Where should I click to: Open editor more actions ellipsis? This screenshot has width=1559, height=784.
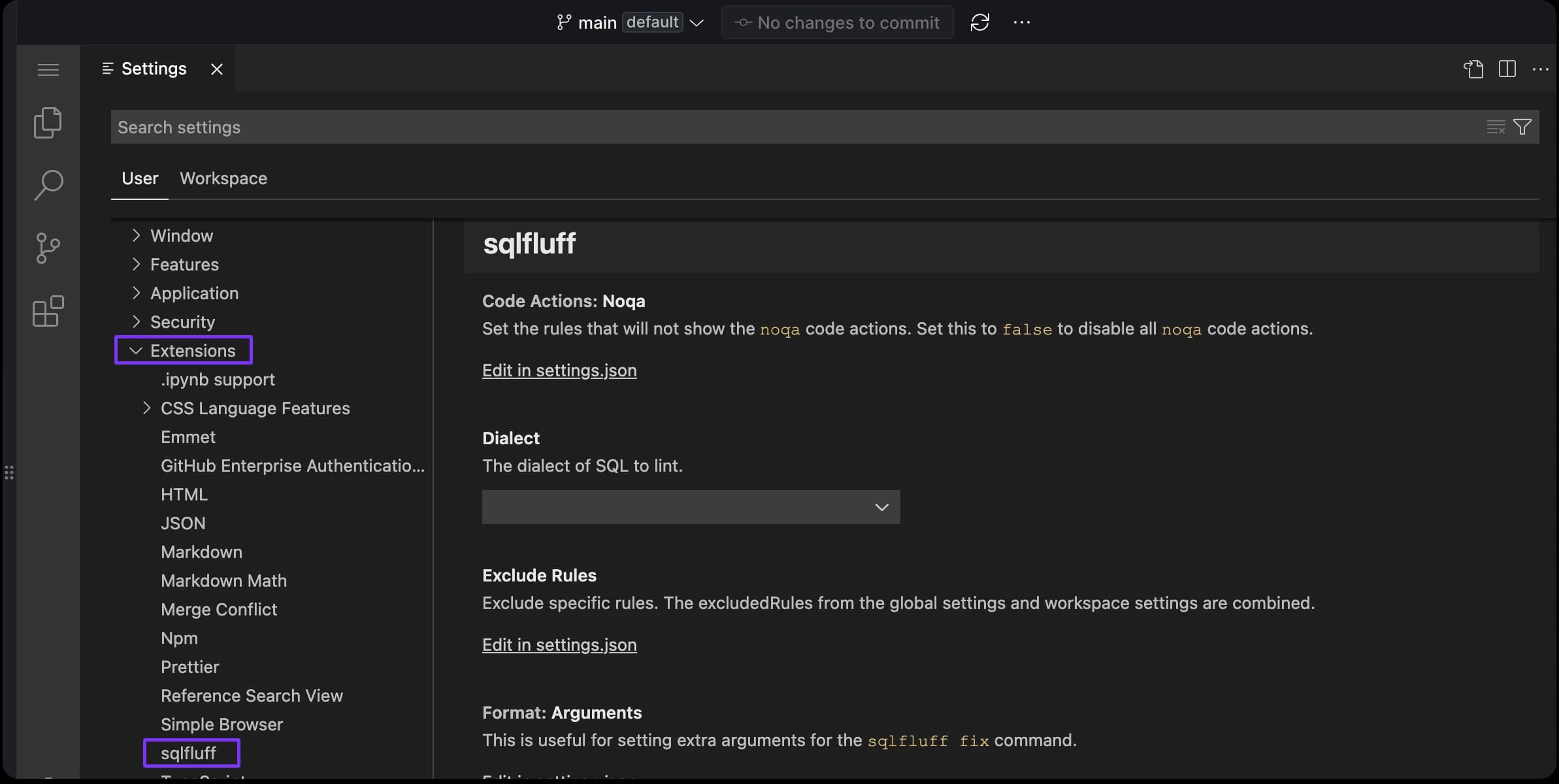tap(1541, 69)
